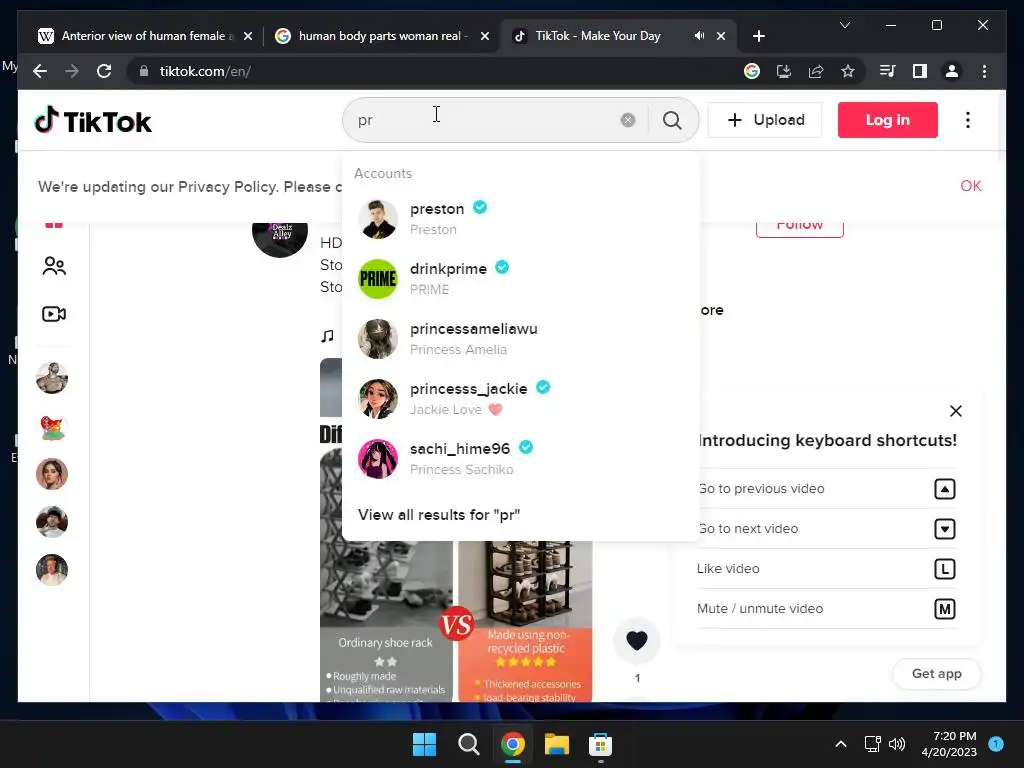Click the Get app button
This screenshot has width=1024, height=768.
pos(936,673)
